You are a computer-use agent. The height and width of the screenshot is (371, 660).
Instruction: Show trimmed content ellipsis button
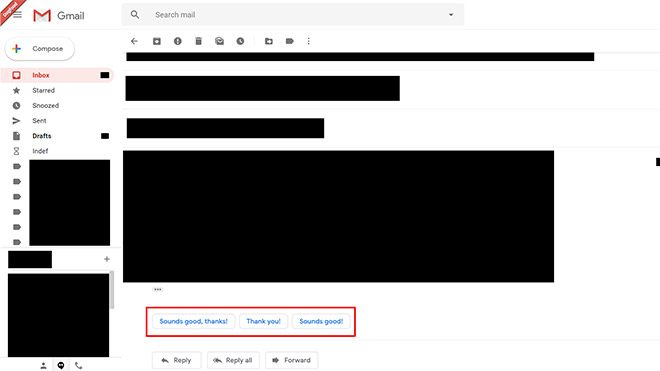click(157, 289)
